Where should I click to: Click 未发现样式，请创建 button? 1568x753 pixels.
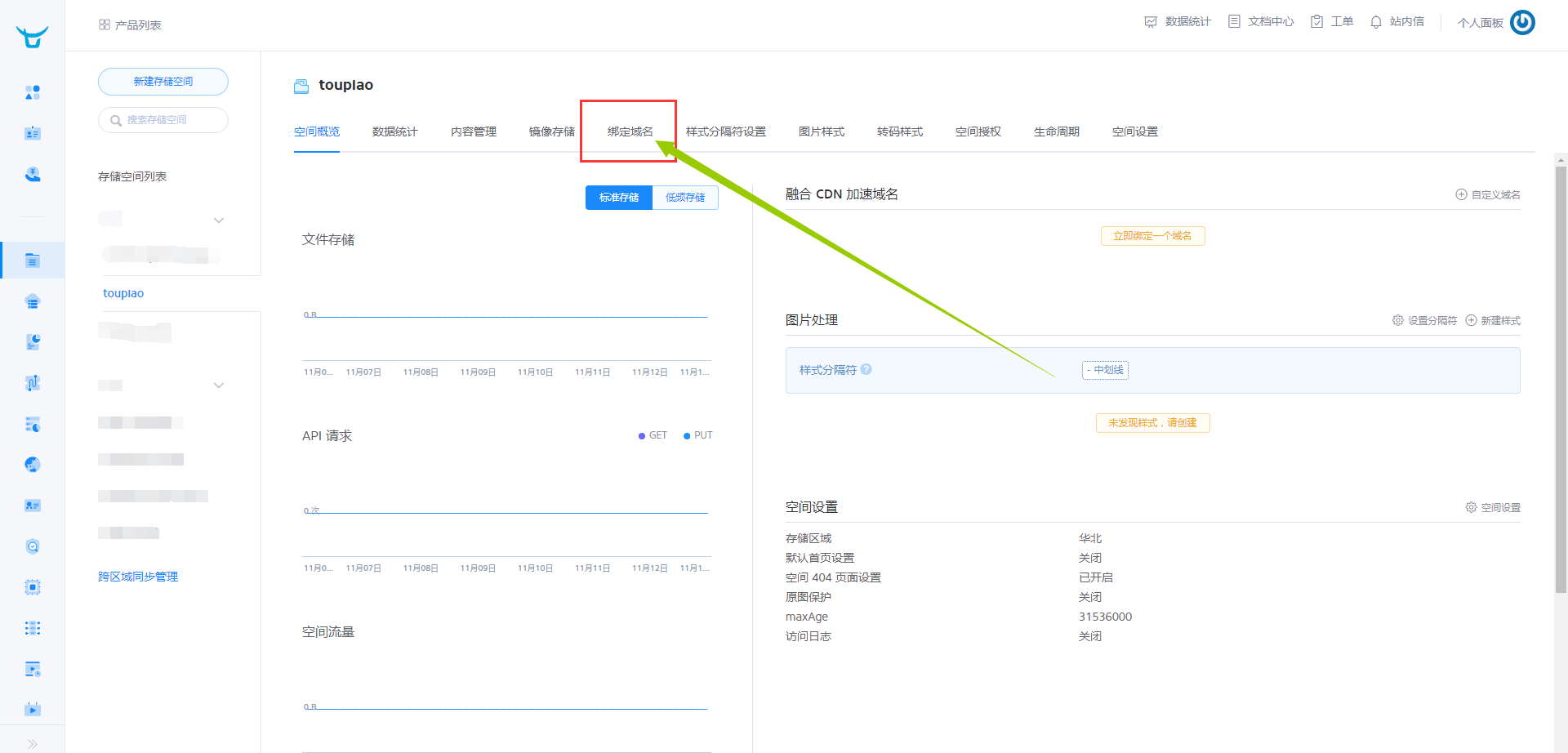1153,423
